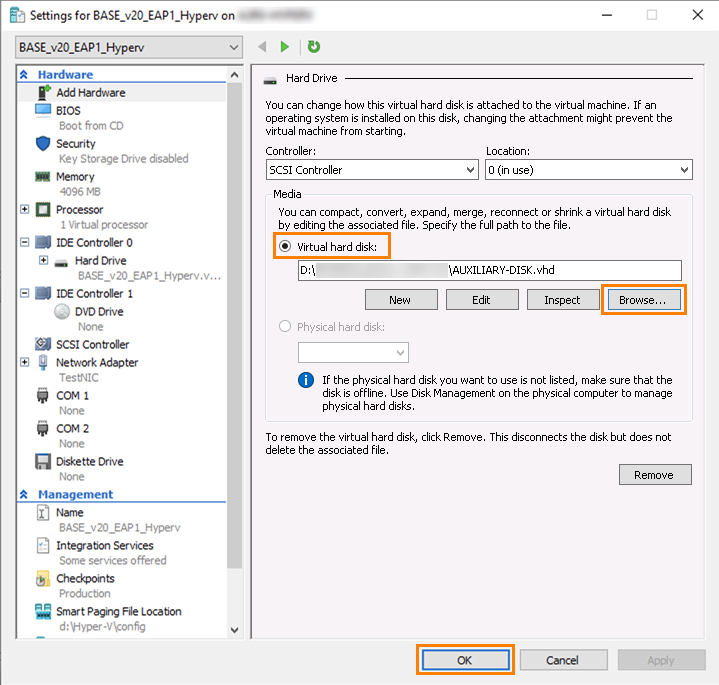719x685 pixels.
Task: Open the virtual machine selector dropdown
Action: coord(129,48)
